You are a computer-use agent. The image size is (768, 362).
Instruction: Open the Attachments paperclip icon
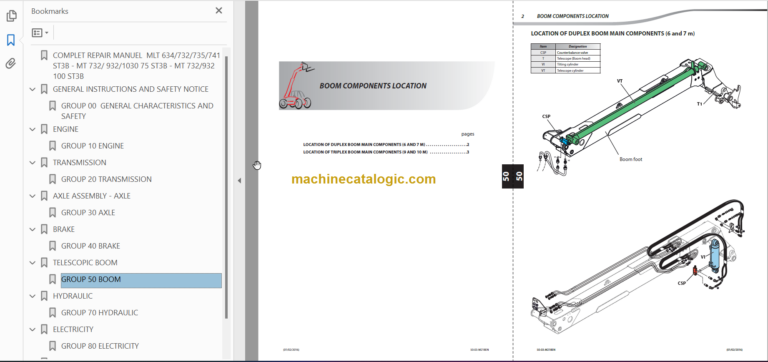[x=11, y=63]
